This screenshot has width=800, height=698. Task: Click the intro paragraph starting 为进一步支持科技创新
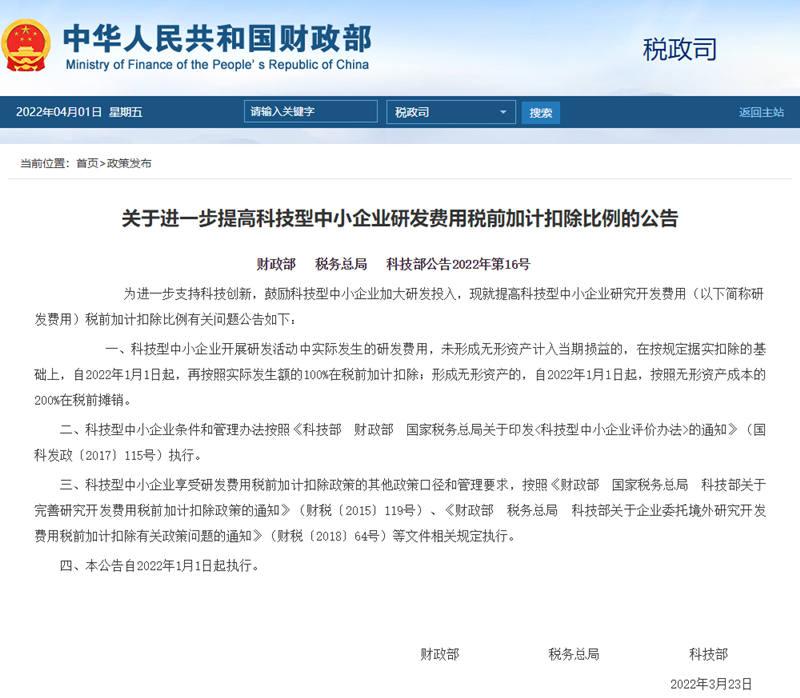point(400,305)
